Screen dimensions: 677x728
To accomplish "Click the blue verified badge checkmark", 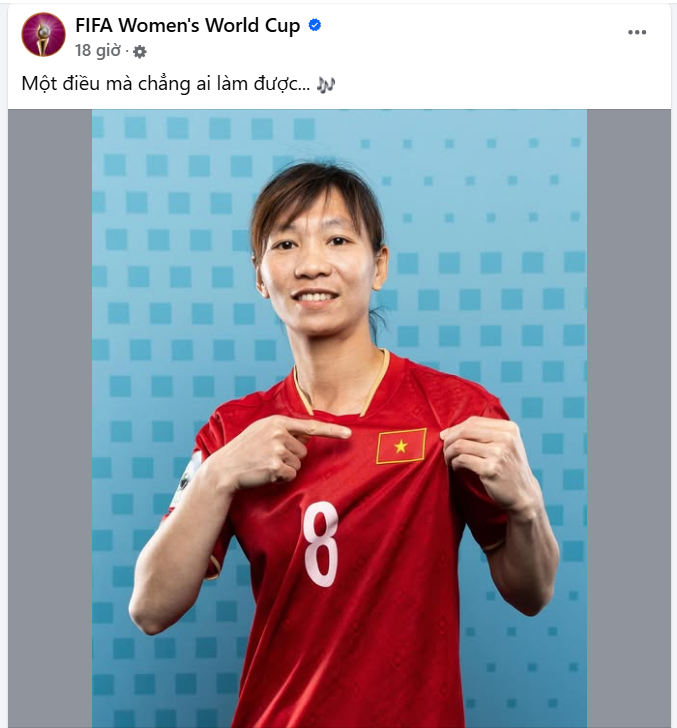I will click(x=315, y=25).
